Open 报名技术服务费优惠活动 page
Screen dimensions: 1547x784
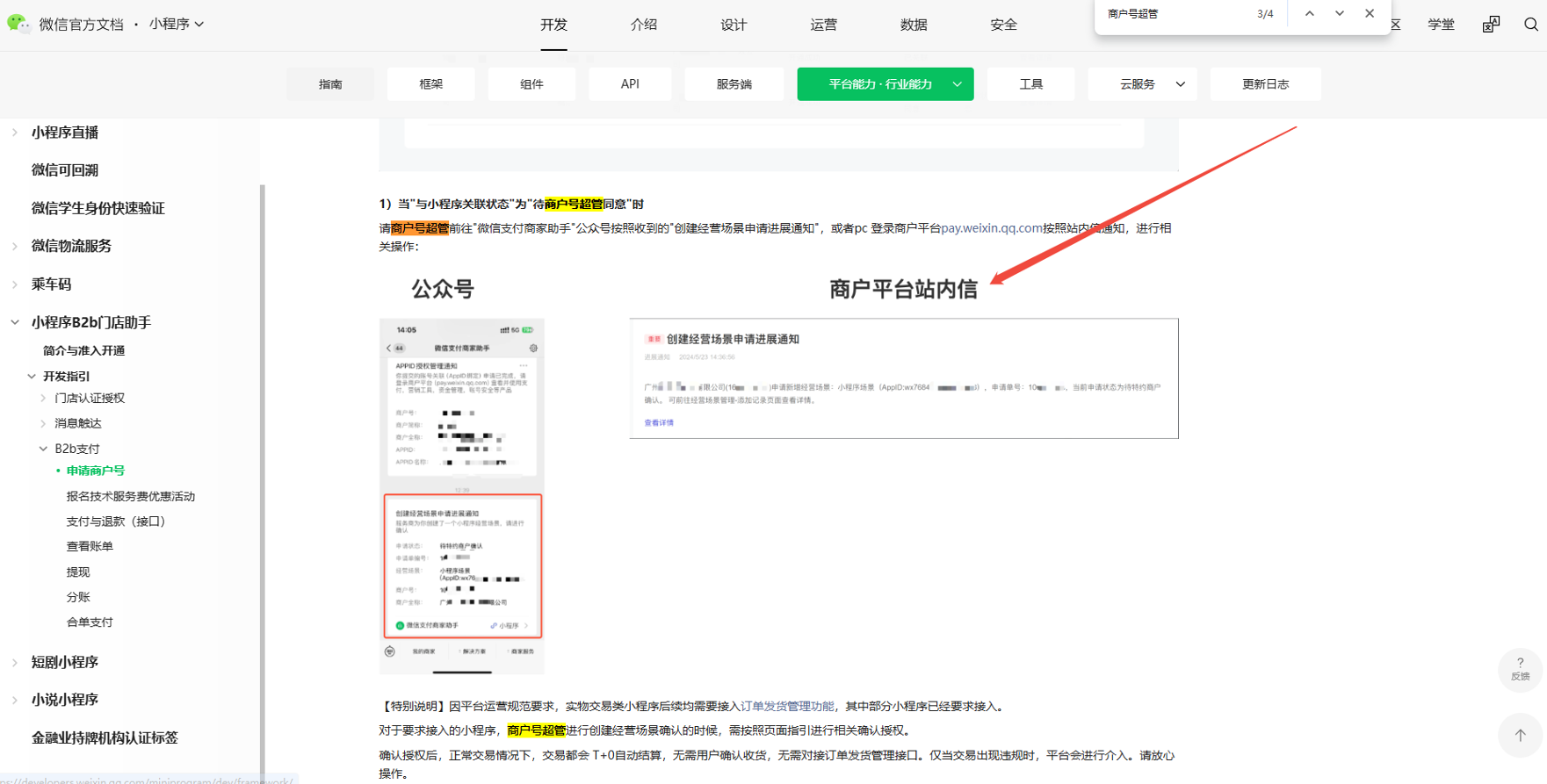(131, 496)
